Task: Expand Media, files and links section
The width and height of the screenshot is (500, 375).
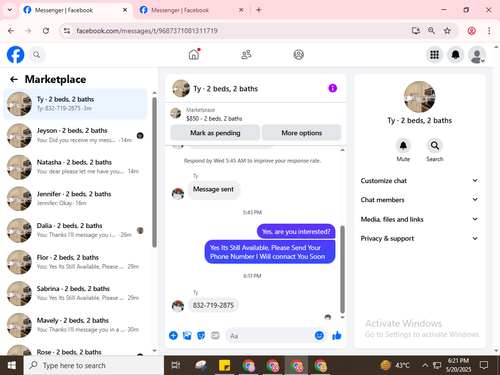Action: 419,219
